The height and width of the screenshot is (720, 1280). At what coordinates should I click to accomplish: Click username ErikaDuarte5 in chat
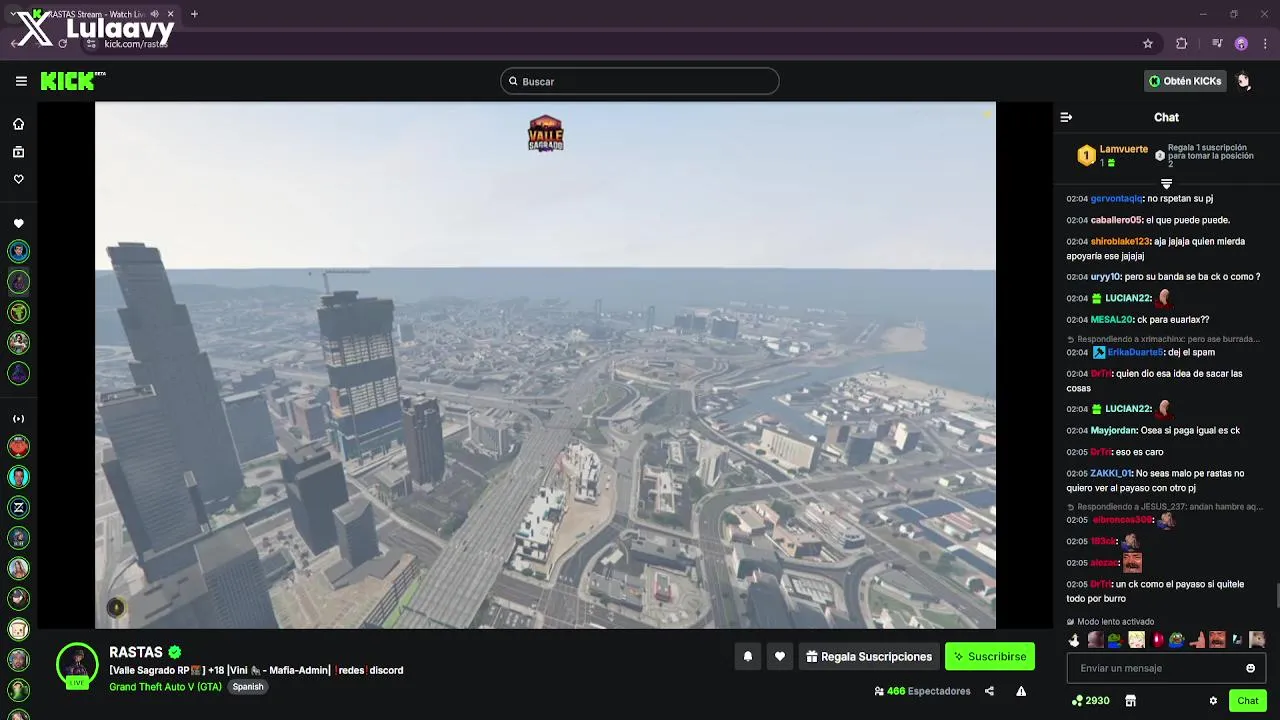click(1134, 352)
